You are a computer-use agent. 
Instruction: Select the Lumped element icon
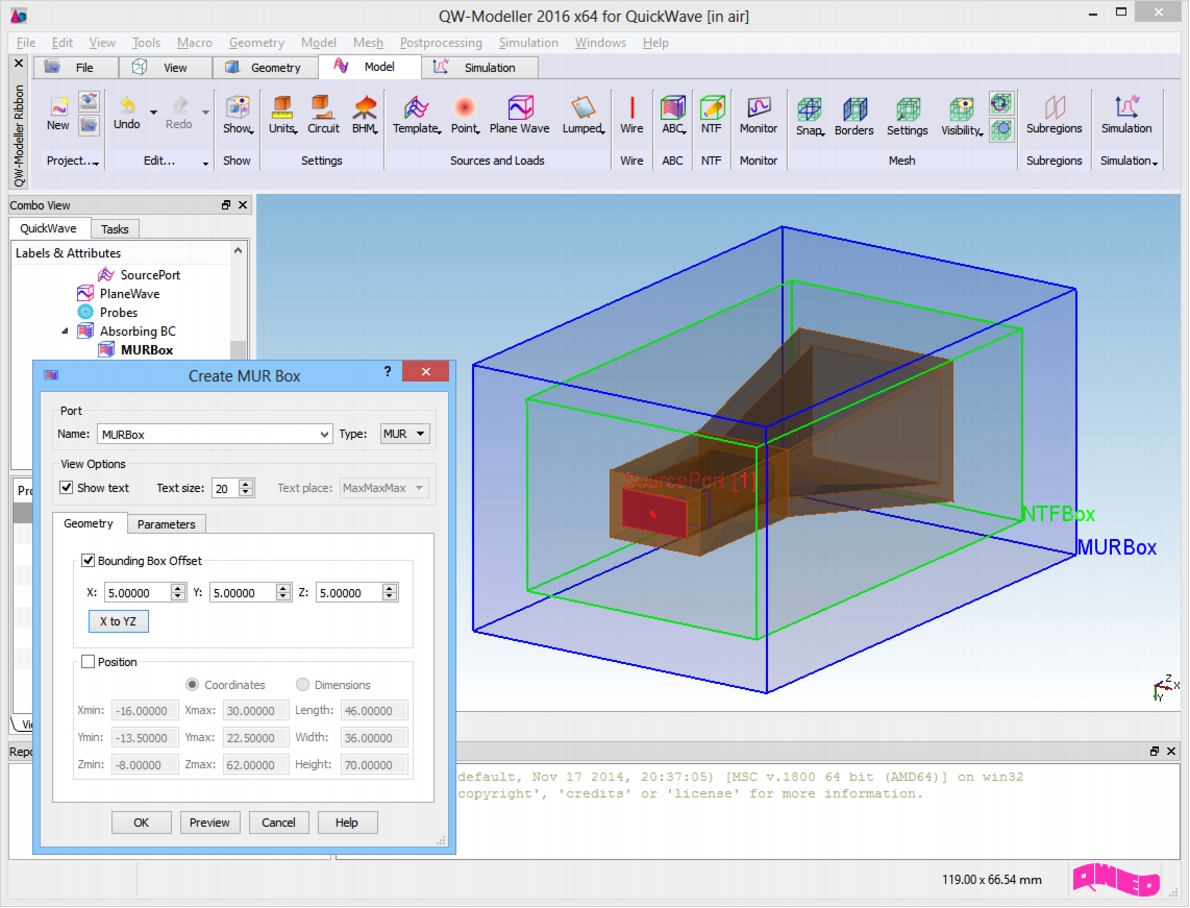tap(583, 106)
